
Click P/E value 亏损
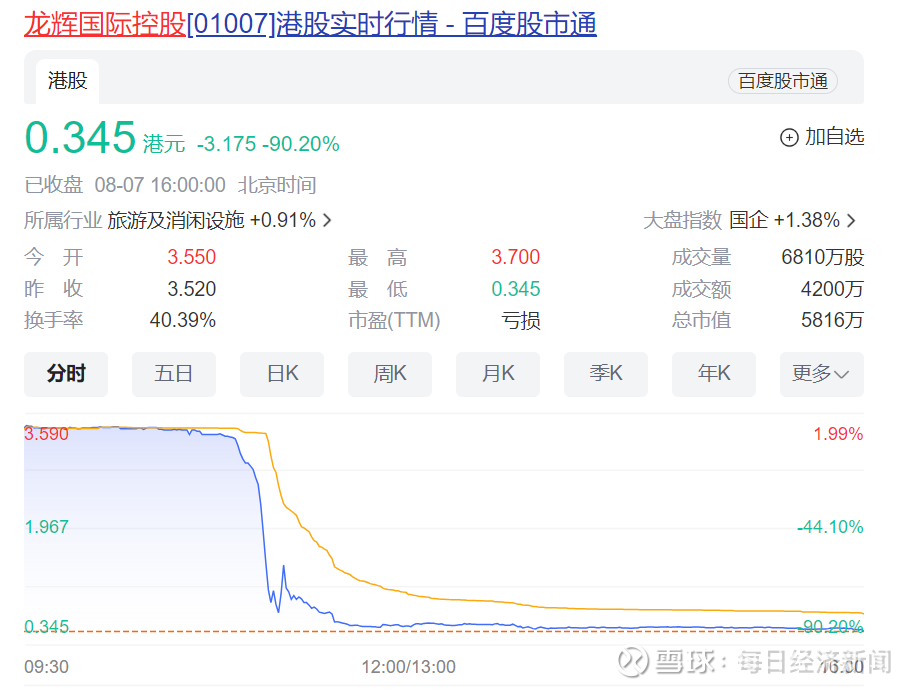point(521,321)
